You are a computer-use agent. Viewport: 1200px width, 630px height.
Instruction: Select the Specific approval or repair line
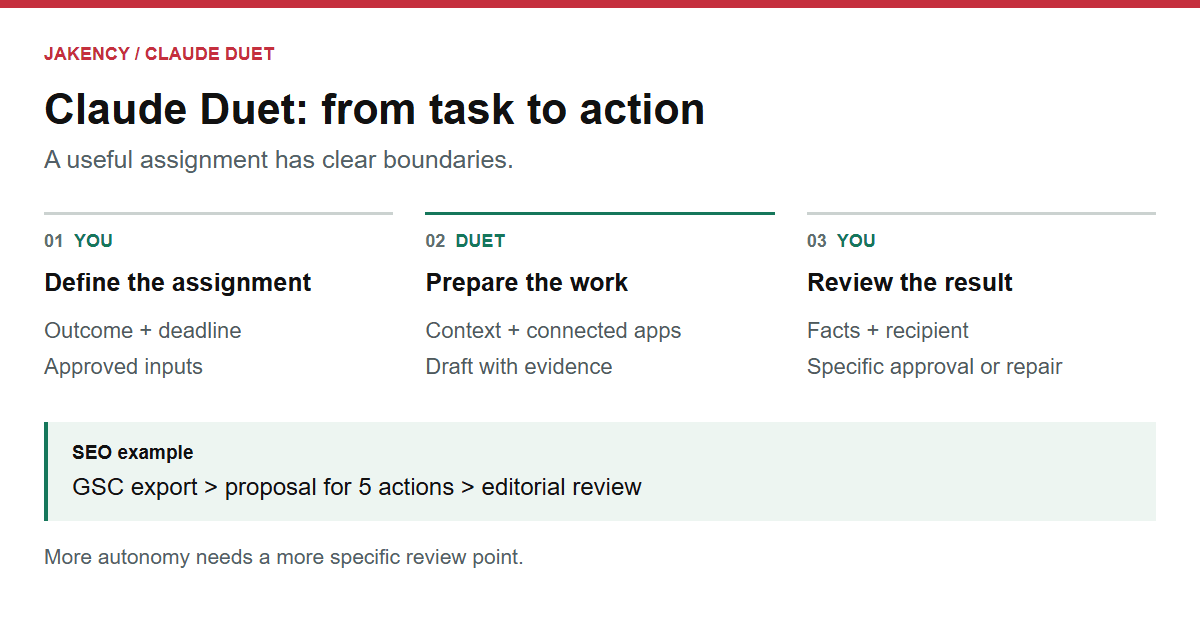[935, 367]
